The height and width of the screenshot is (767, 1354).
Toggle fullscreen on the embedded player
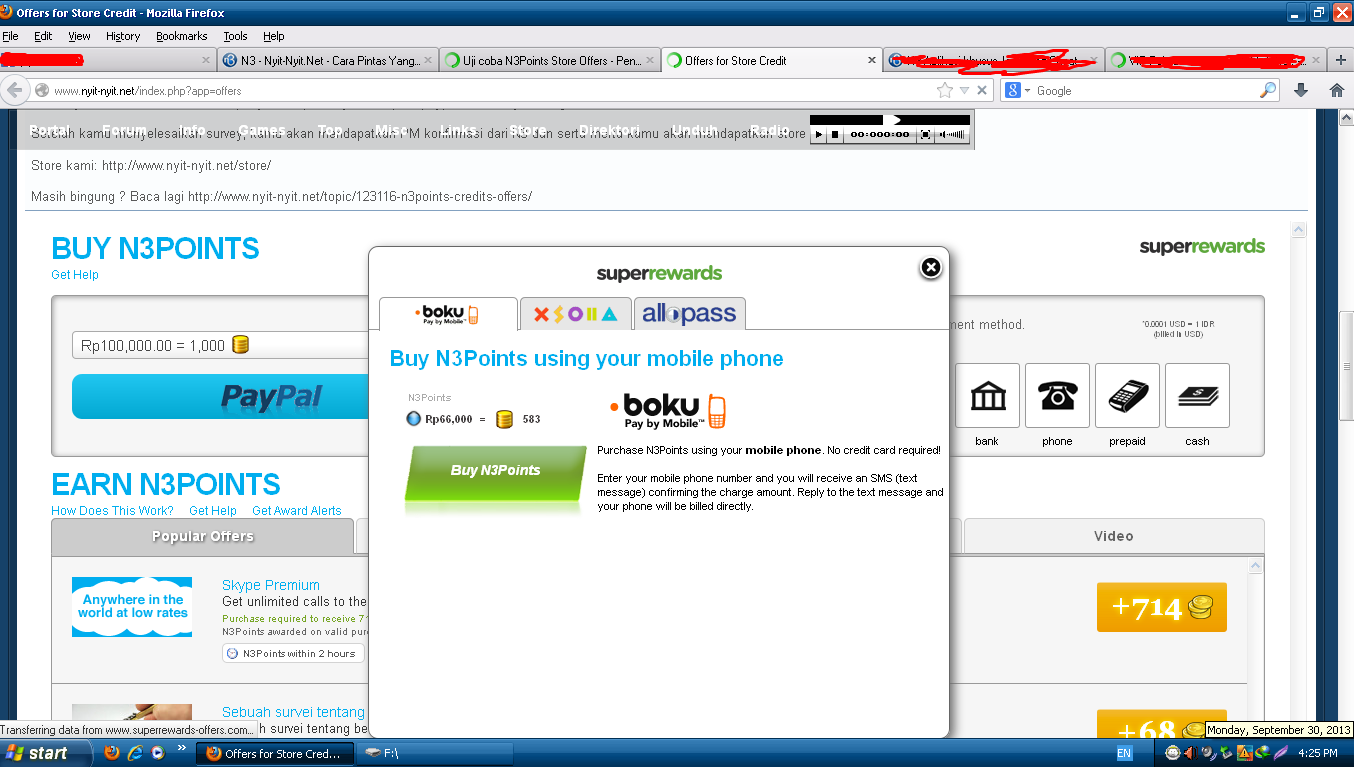(x=925, y=134)
